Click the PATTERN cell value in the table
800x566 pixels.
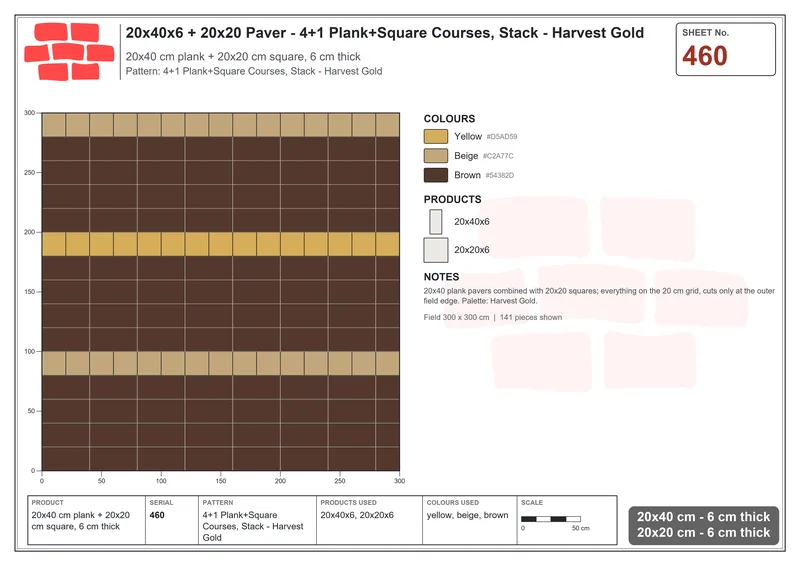(253, 527)
